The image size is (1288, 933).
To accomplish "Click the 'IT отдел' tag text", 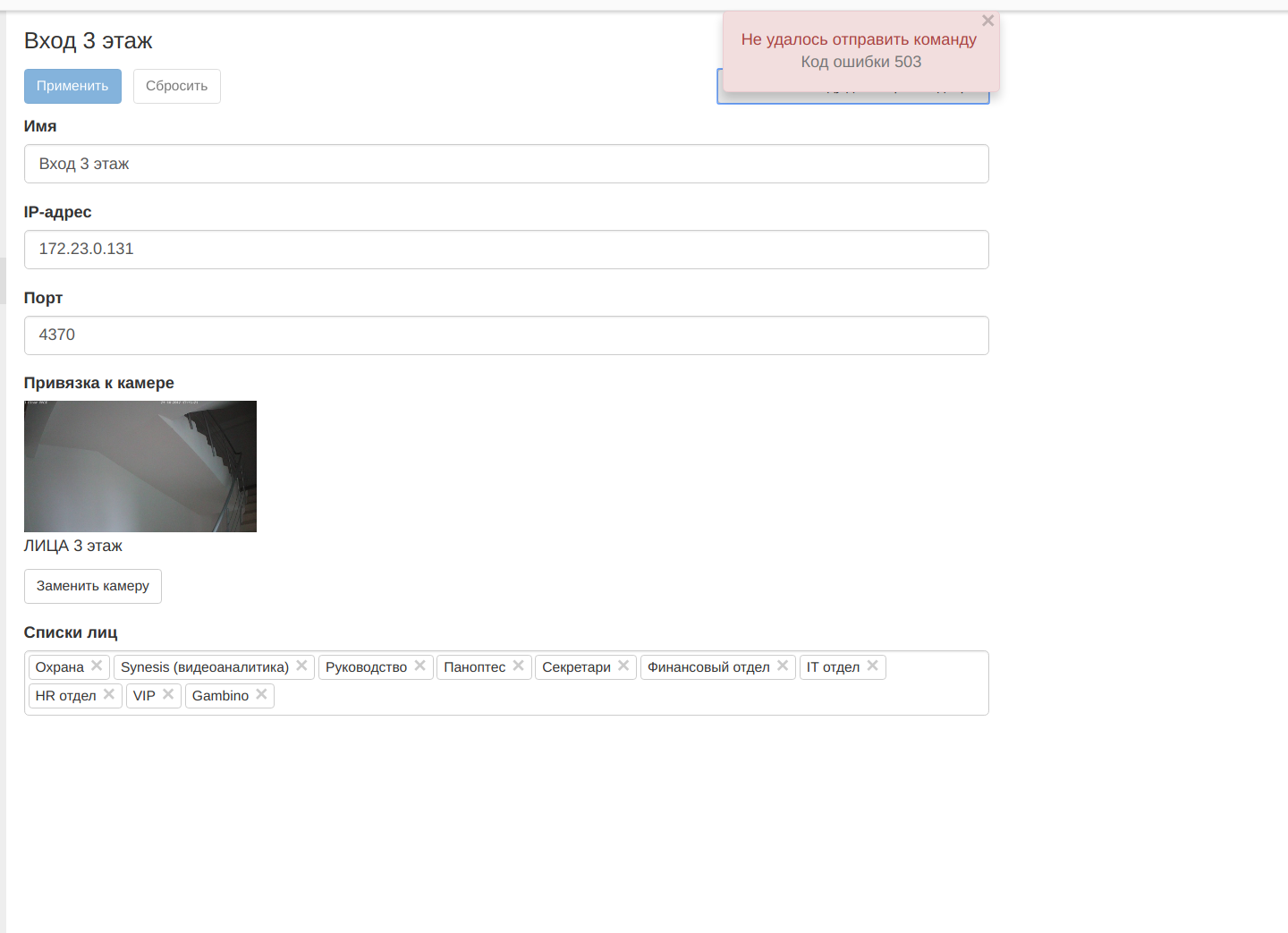I will tap(833, 667).
